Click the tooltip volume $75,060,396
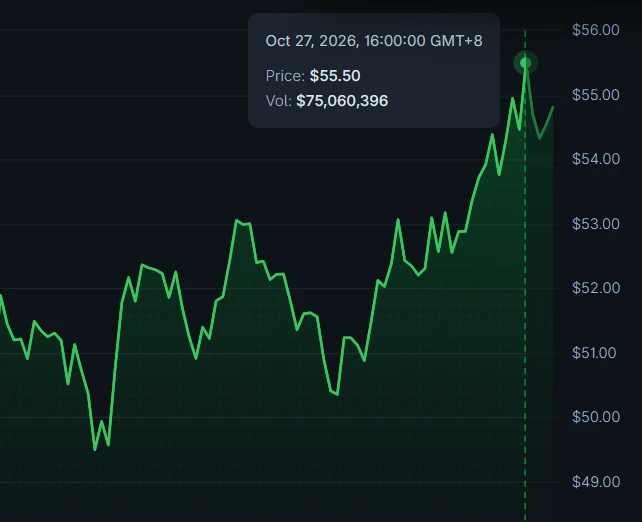Image resolution: width=642 pixels, height=522 pixels. click(342, 101)
